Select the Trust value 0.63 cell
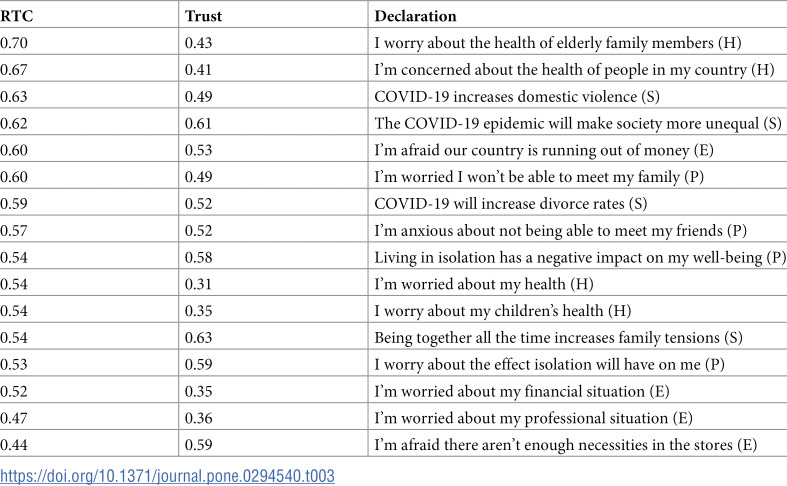 click(273, 337)
